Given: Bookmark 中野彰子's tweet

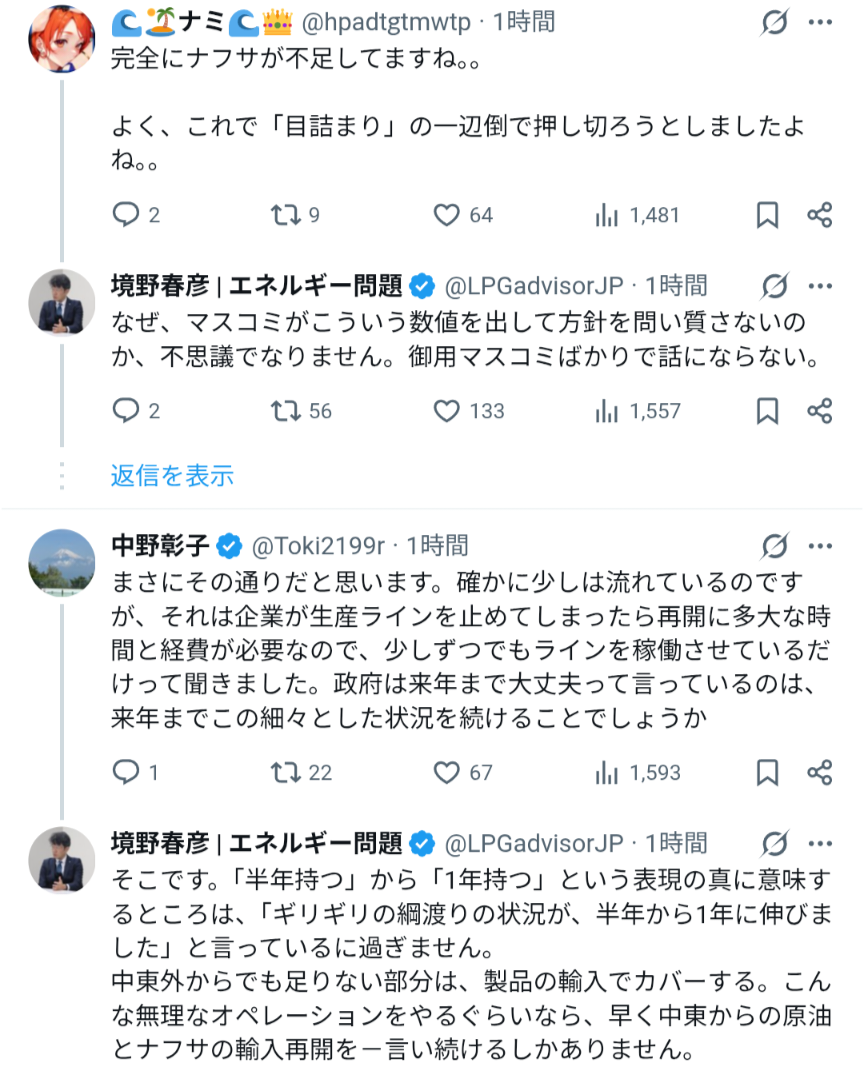Looking at the screenshot, I should [767, 773].
